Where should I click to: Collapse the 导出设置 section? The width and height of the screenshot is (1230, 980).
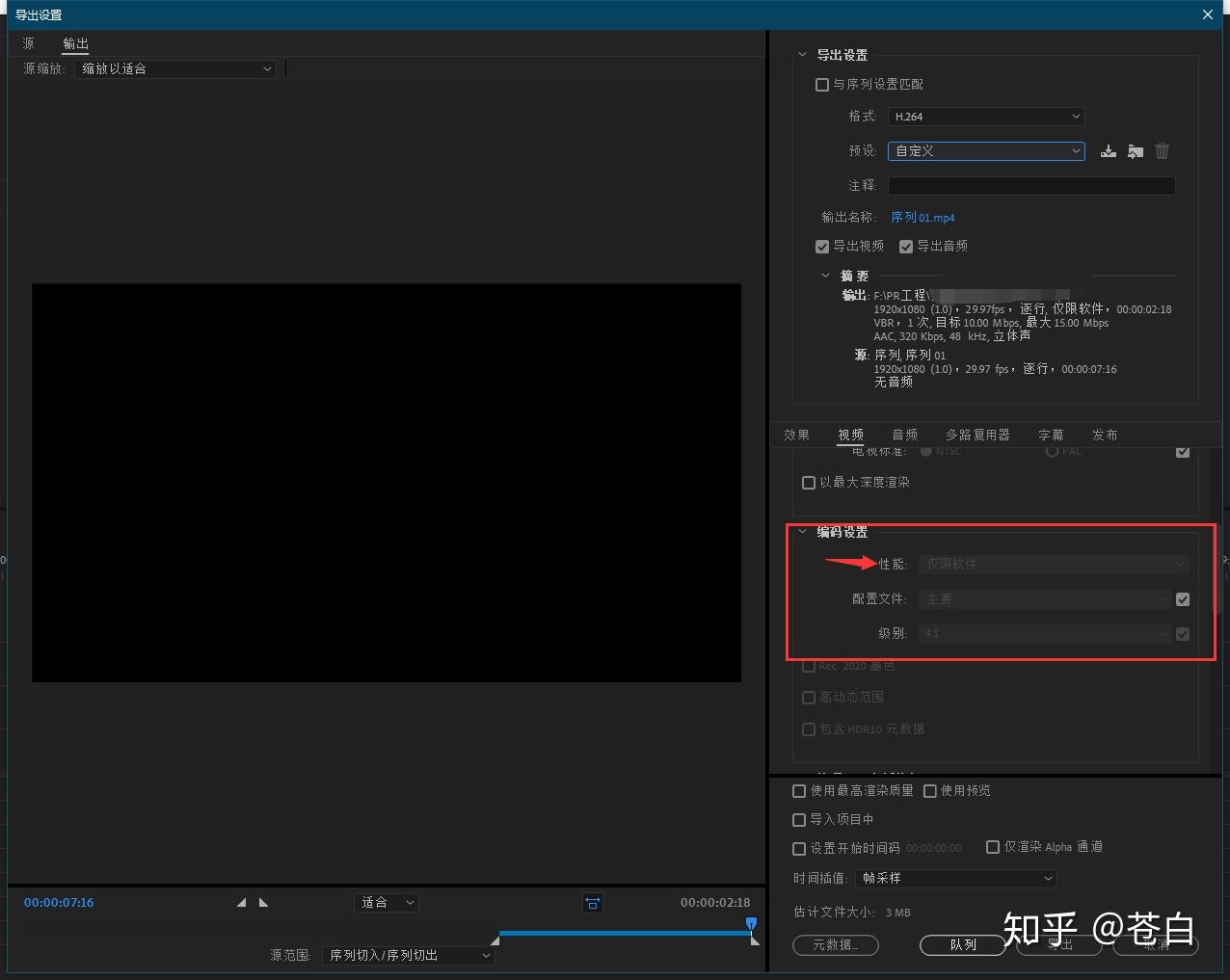pos(802,55)
